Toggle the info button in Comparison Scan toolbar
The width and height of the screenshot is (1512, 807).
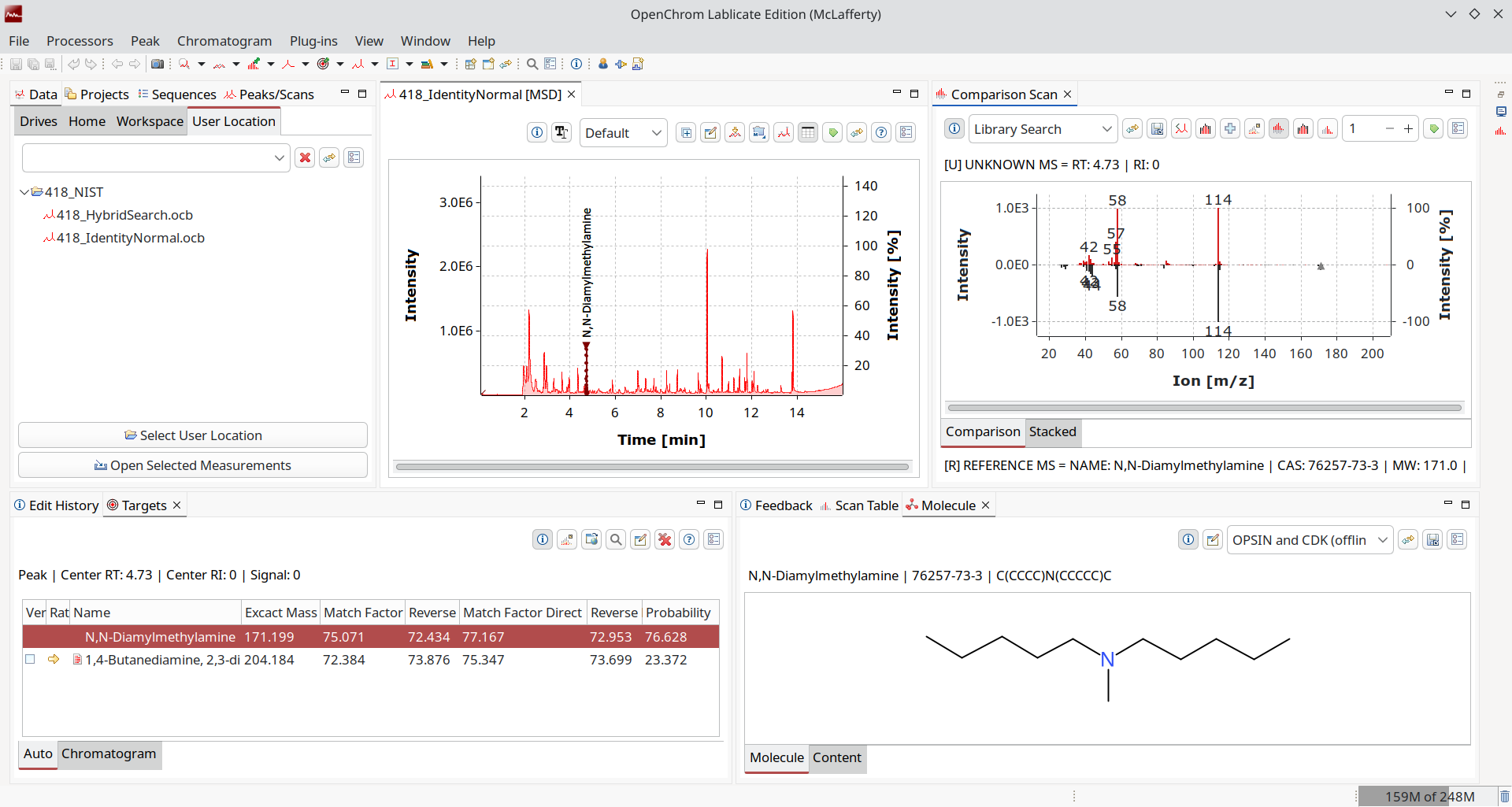[954, 129]
